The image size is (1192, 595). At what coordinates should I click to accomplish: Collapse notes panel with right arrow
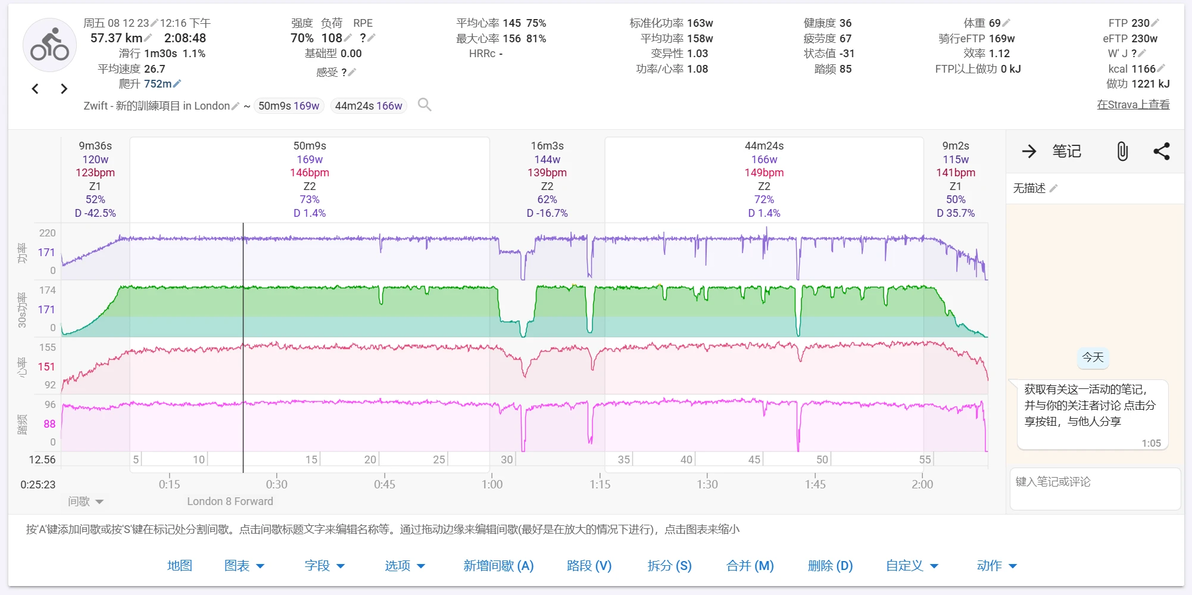point(1029,151)
